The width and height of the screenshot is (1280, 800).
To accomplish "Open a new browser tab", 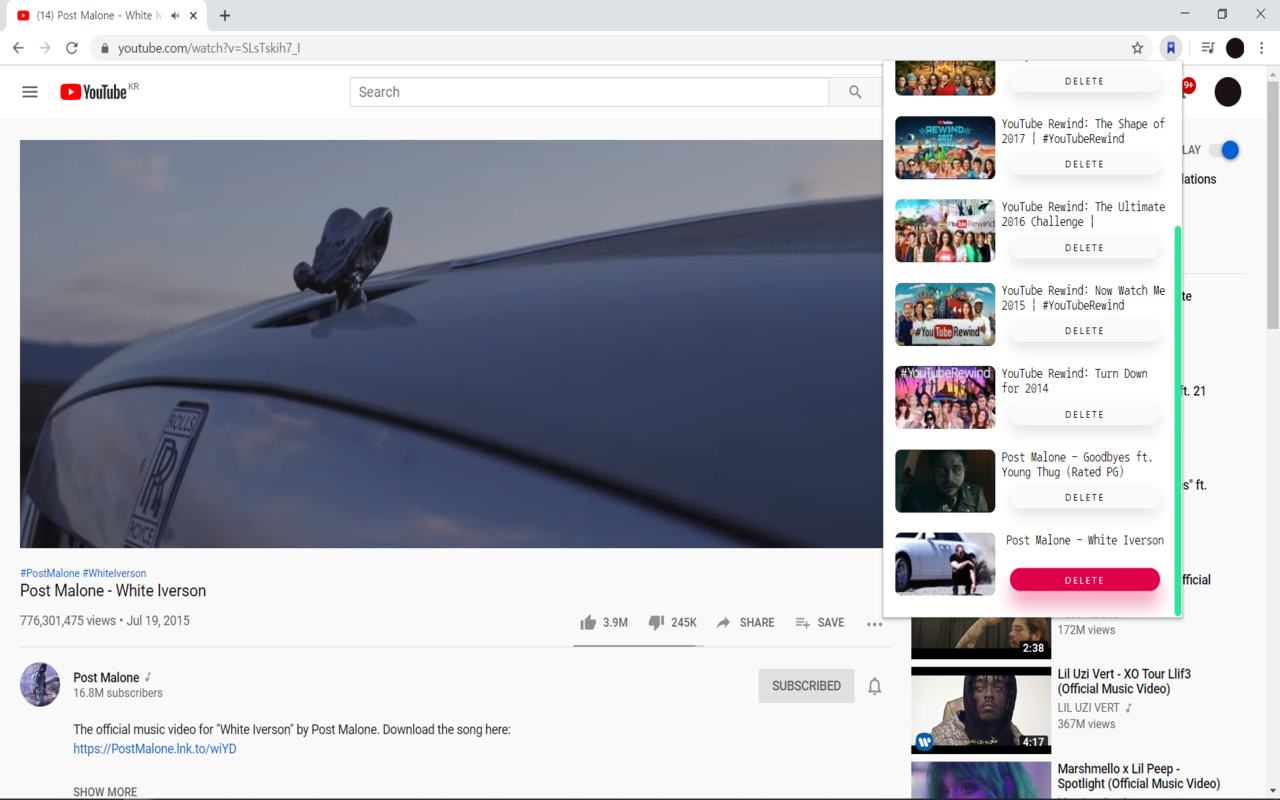I will click(225, 15).
